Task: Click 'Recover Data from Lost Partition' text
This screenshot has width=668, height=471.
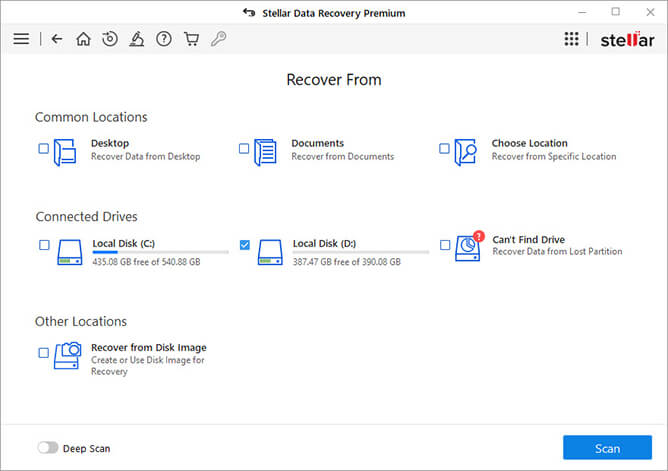Action: click(x=557, y=251)
